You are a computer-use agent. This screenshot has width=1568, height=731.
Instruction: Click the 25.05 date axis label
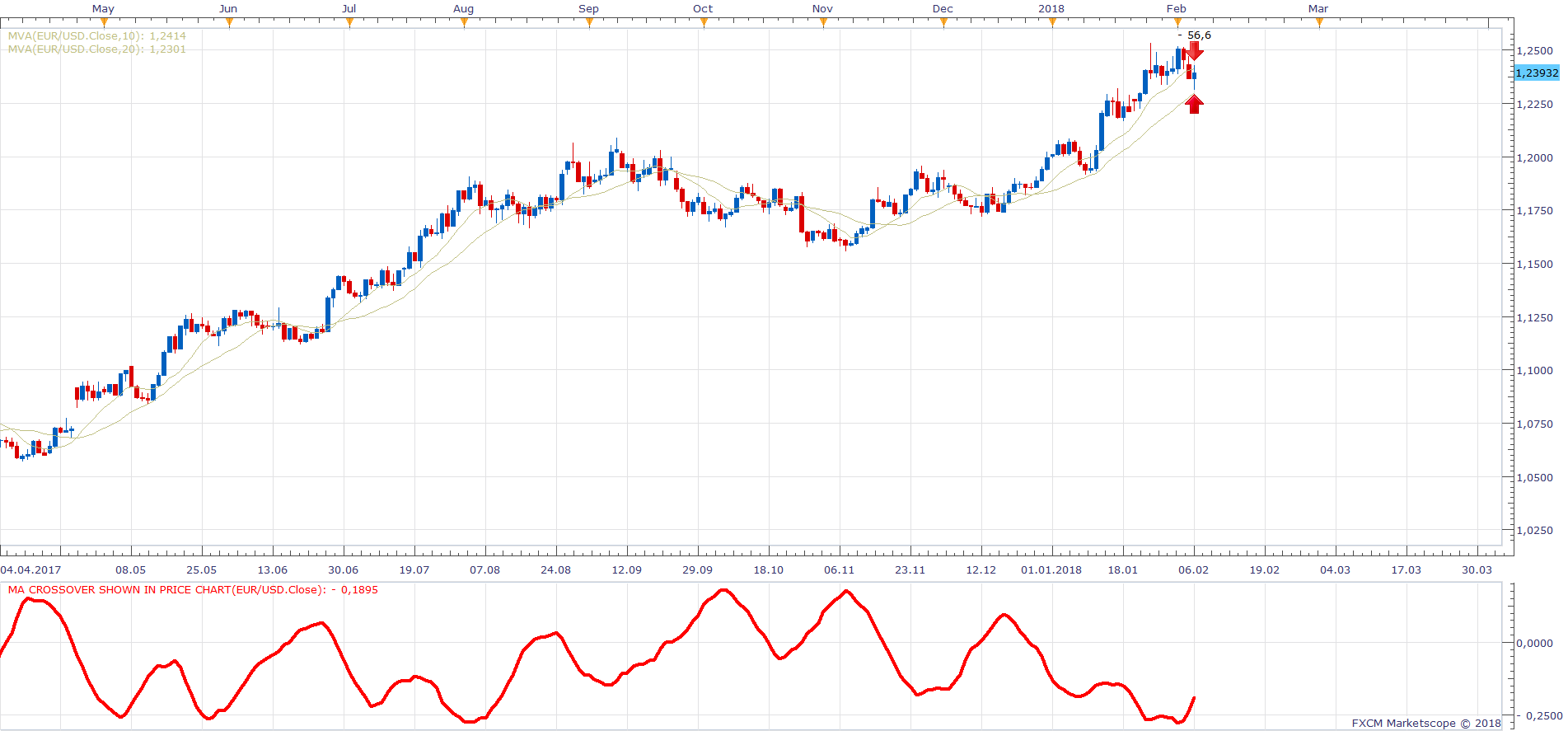201,570
